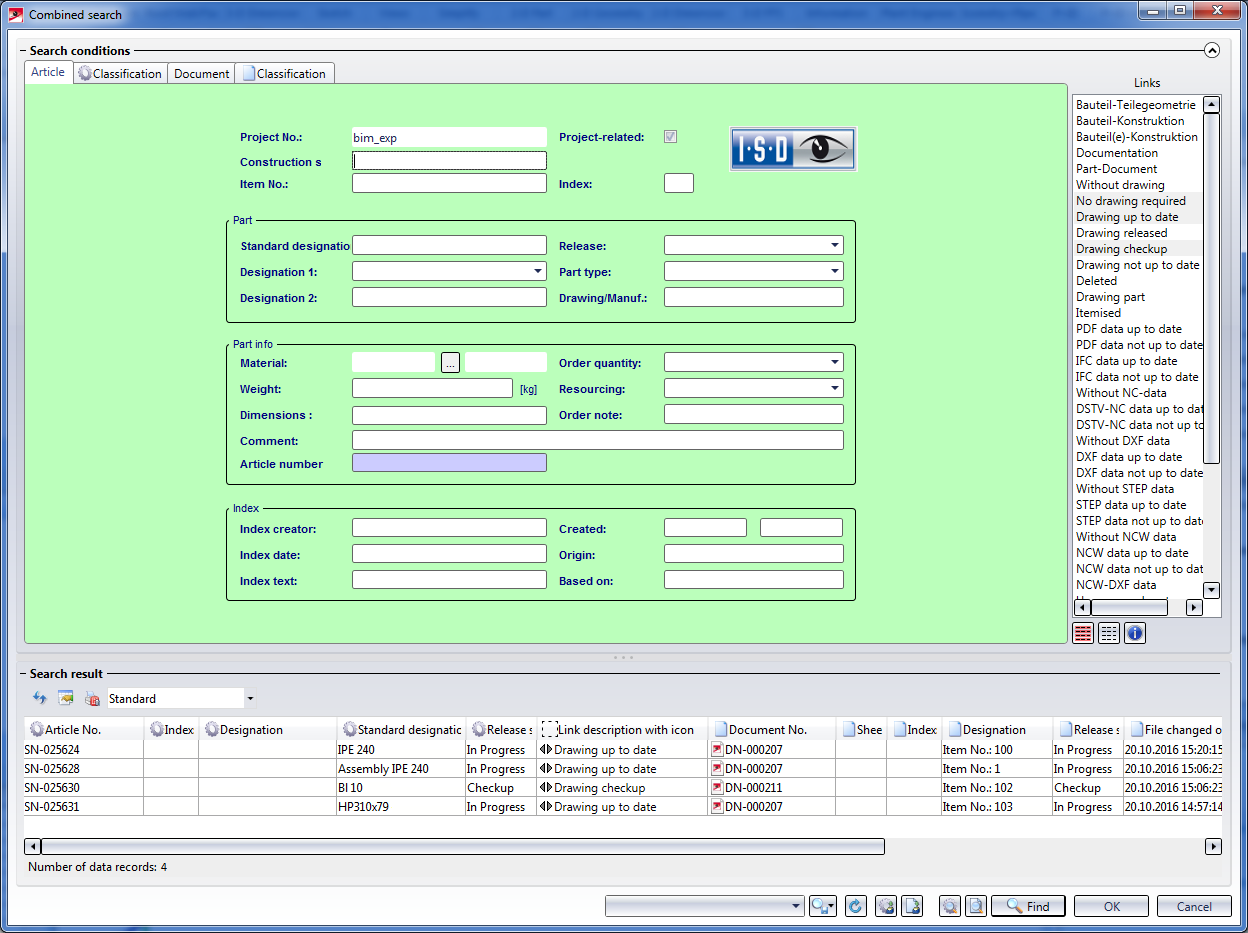Viewport: 1248px width, 933px height.
Task: Select the Itemised link
Action: [1098, 313]
